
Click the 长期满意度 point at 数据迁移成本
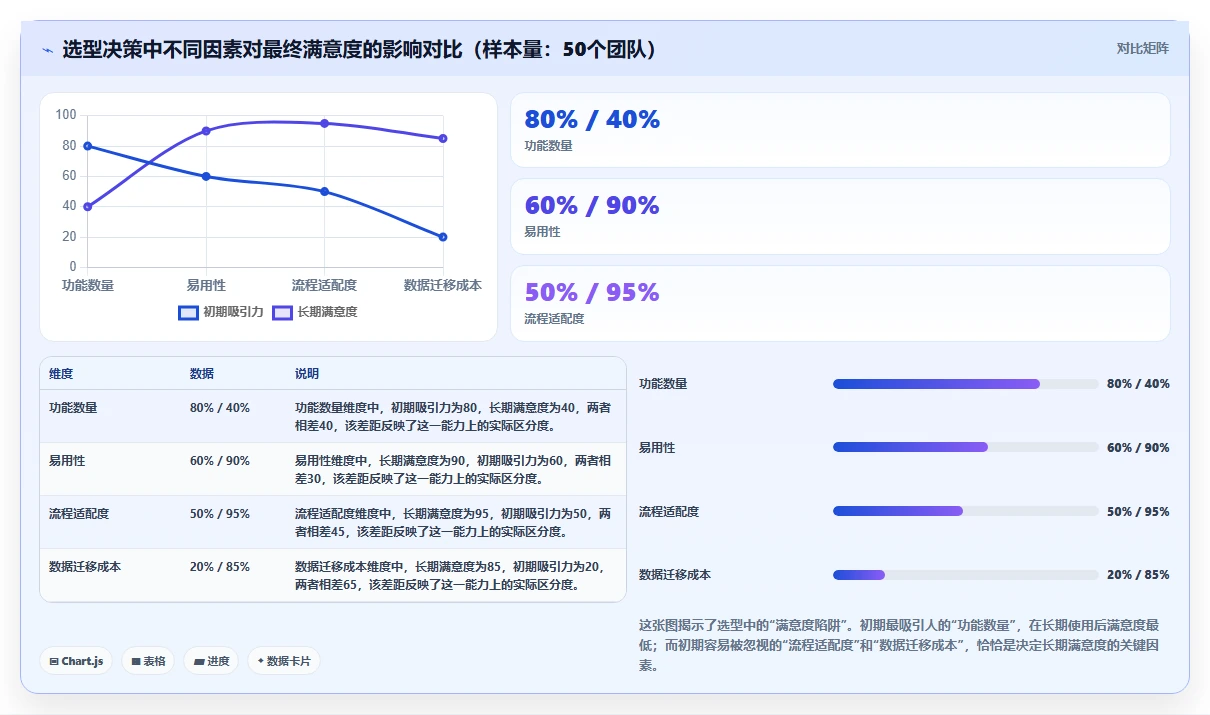click(442, 138)
